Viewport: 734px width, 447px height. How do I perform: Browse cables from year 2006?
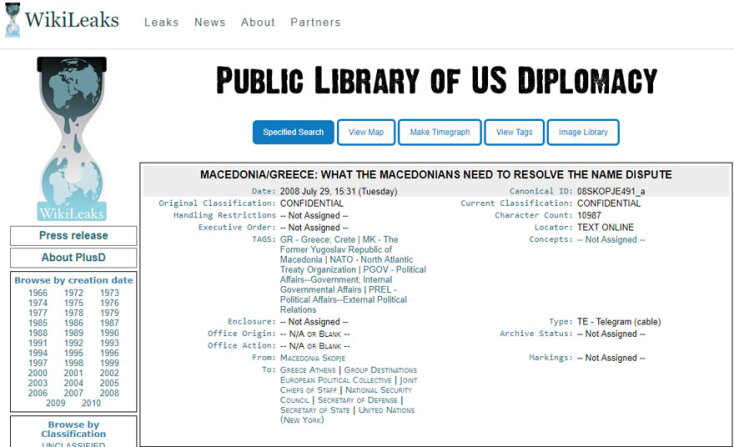tap(38, 393)
